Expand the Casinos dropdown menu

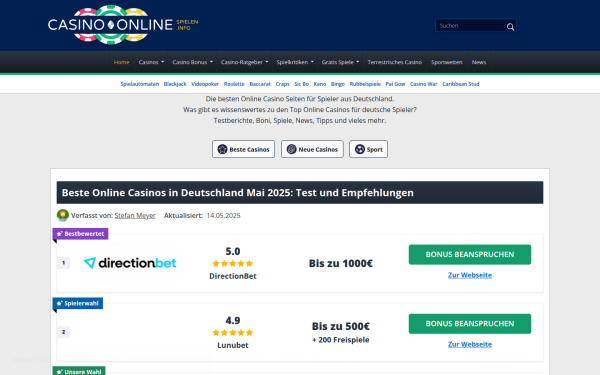point(151,62)
